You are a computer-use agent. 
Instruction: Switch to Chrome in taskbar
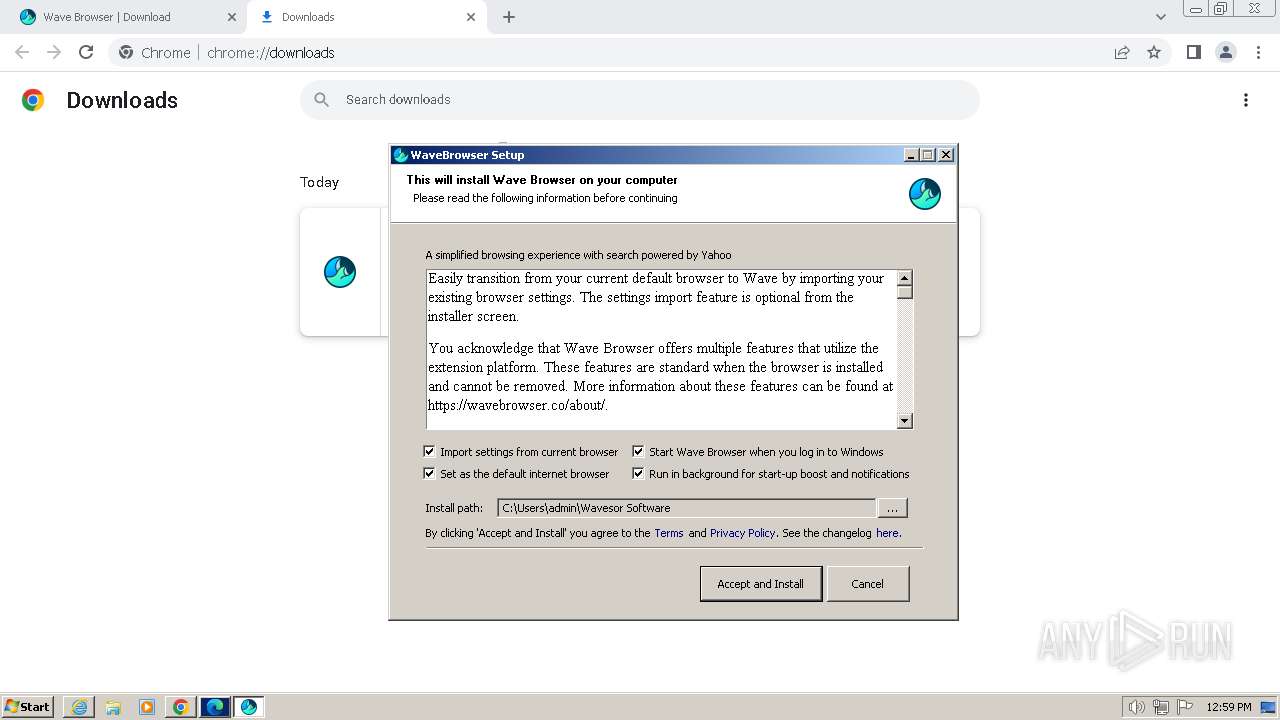click(x=181, y=707)
